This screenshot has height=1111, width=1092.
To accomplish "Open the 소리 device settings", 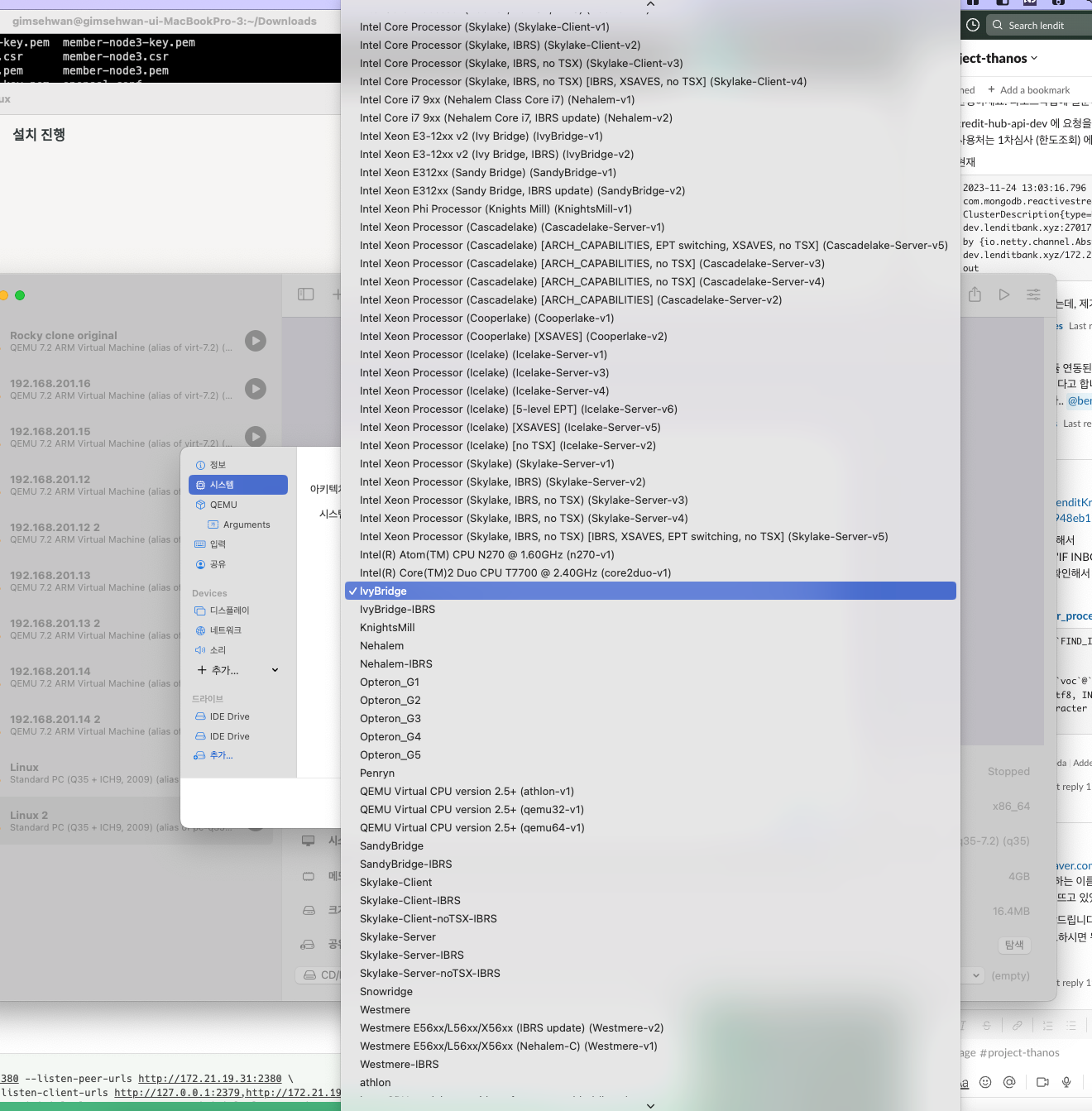I will point(238,650).
